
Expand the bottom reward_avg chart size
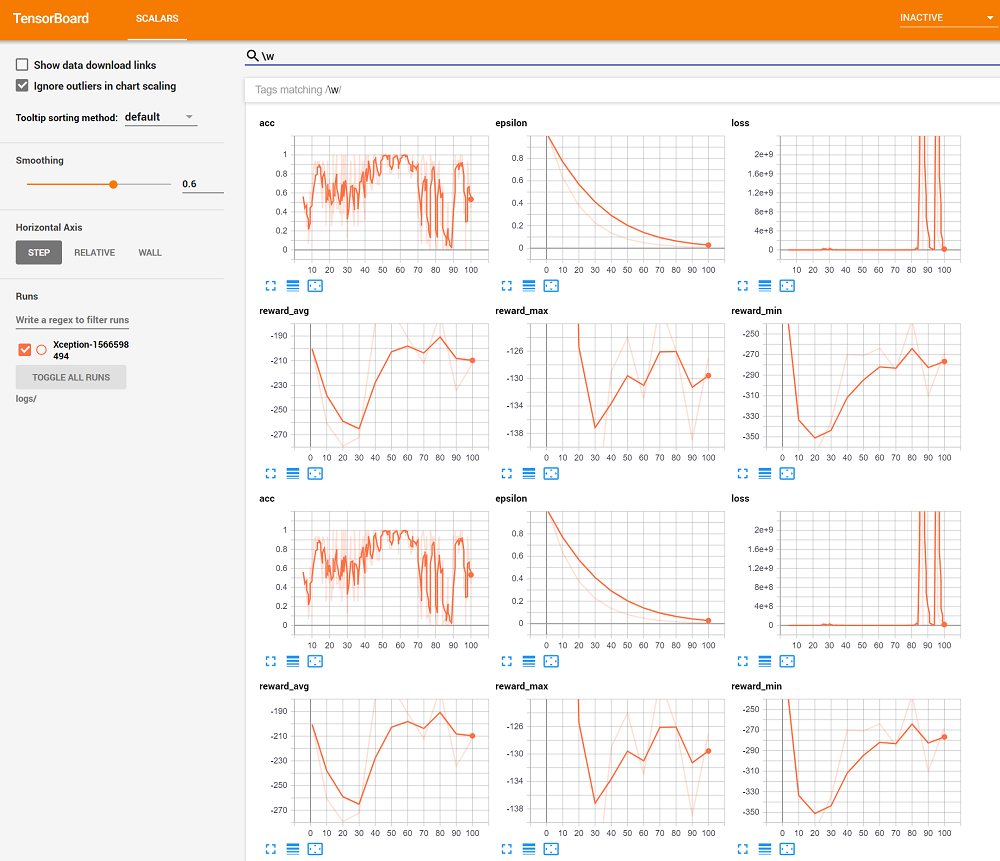point(270,849)
